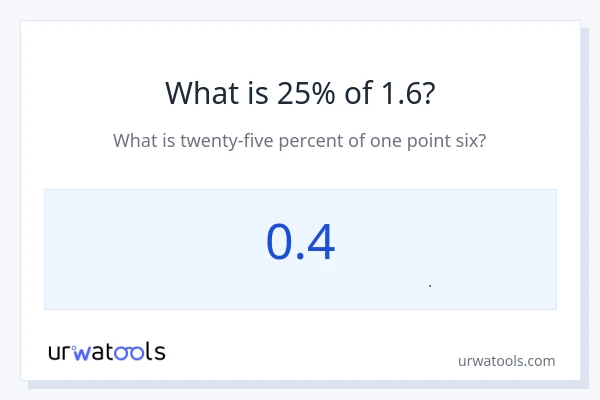Click the urwatools logo
Screen dimensions: 600x400
click(x=107, y=352)
